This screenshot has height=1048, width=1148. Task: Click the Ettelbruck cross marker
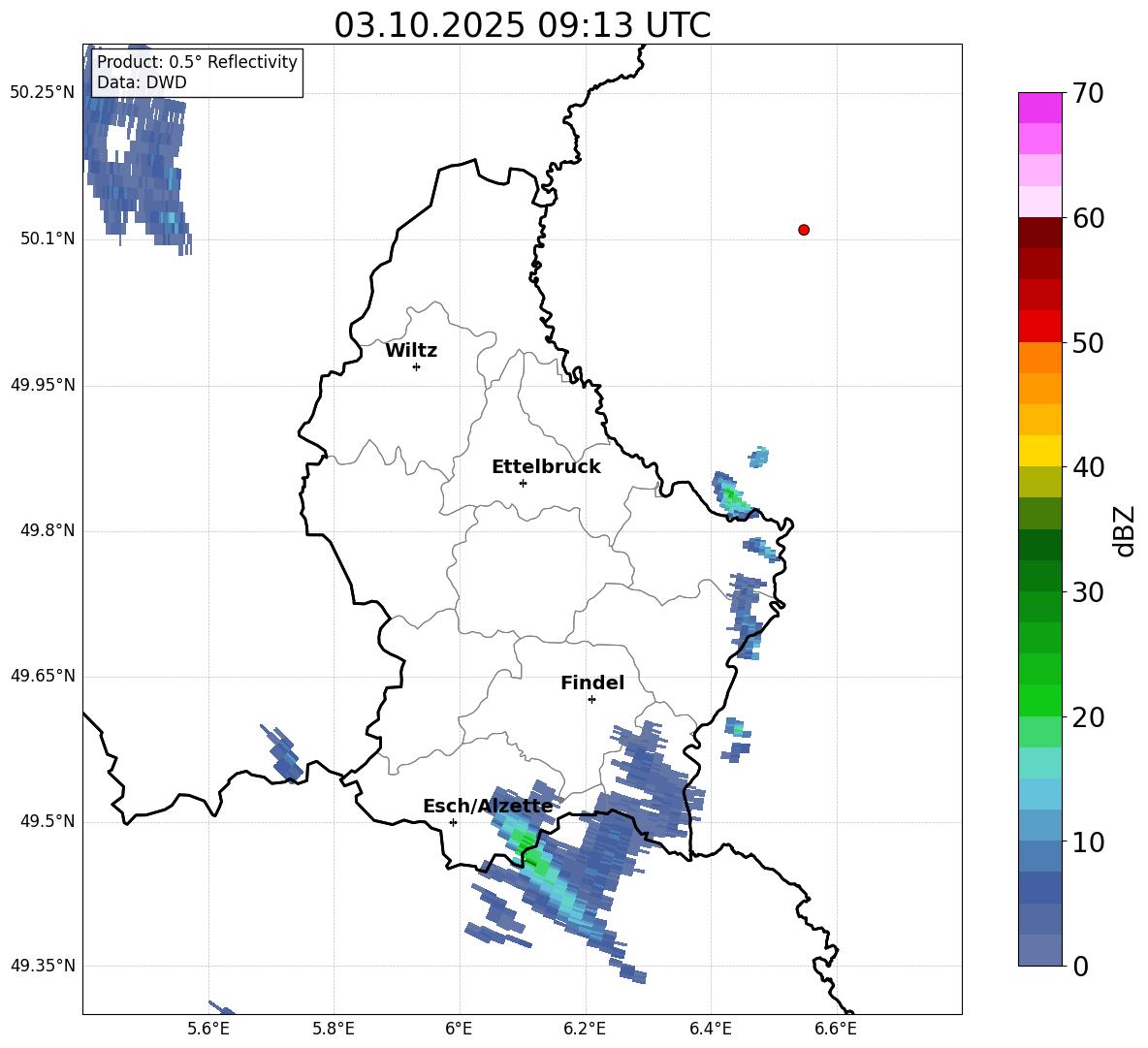(523, 483)
